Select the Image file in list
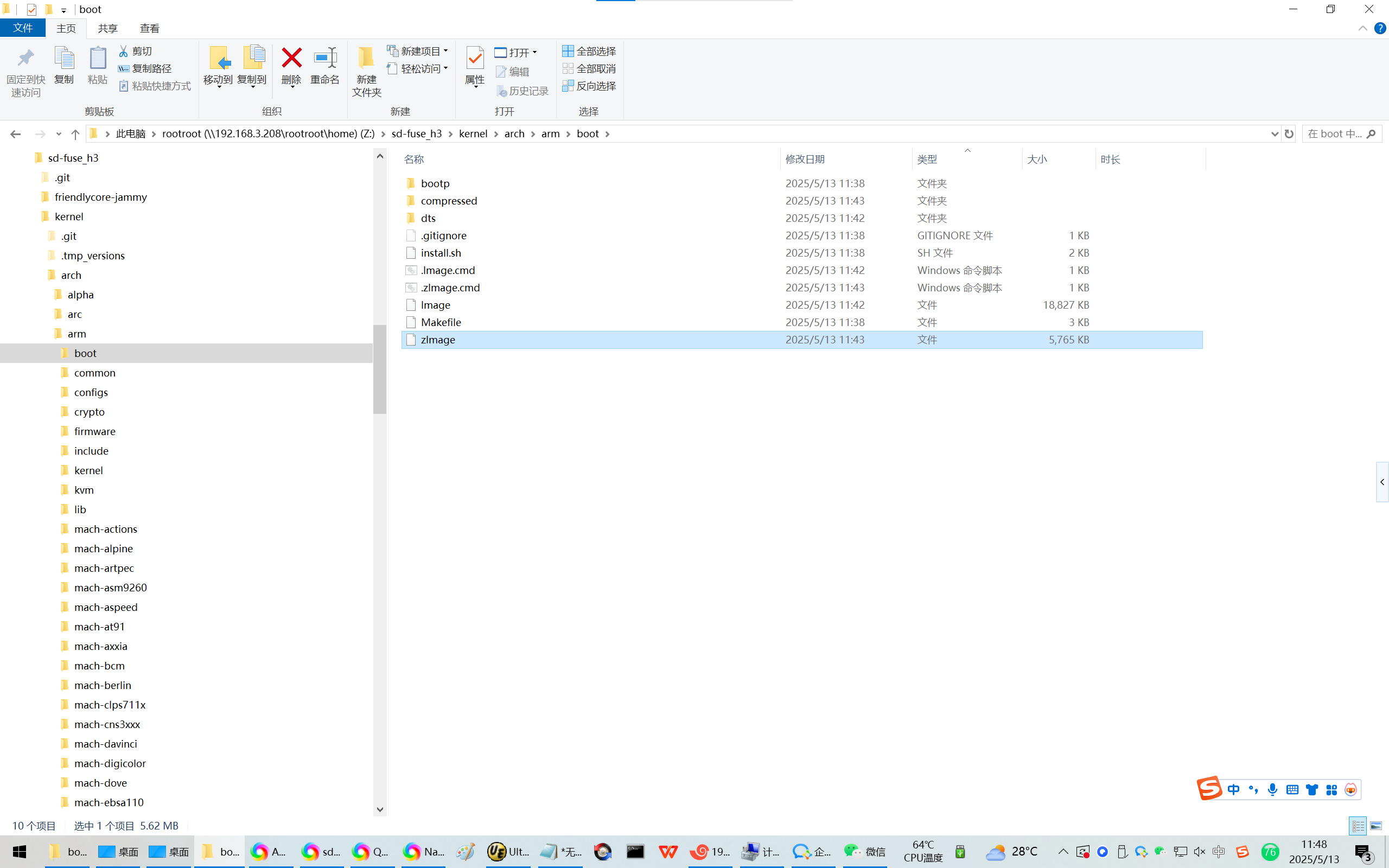The width and height of the screenshot is (1389, 868). [x=435, y=305]
